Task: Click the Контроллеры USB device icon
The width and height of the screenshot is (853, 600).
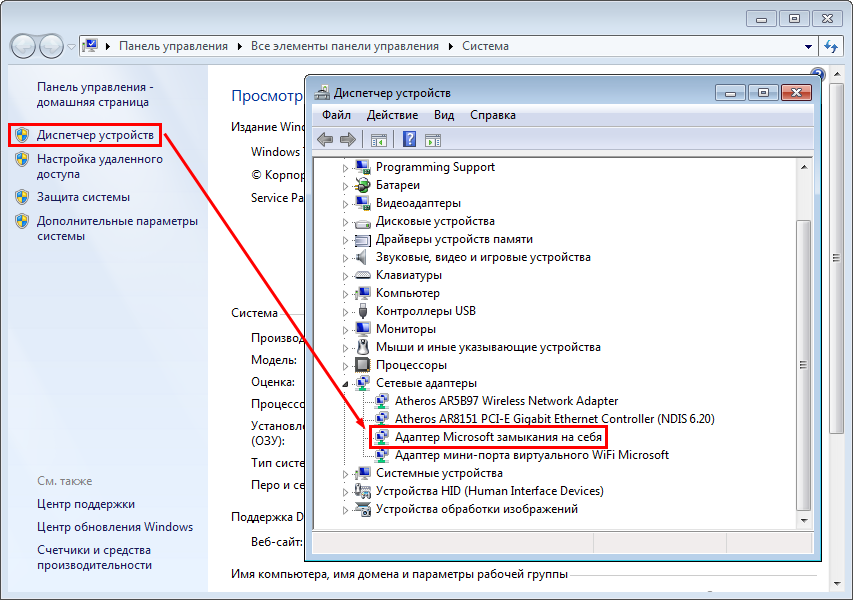Action: coord(362,311)
